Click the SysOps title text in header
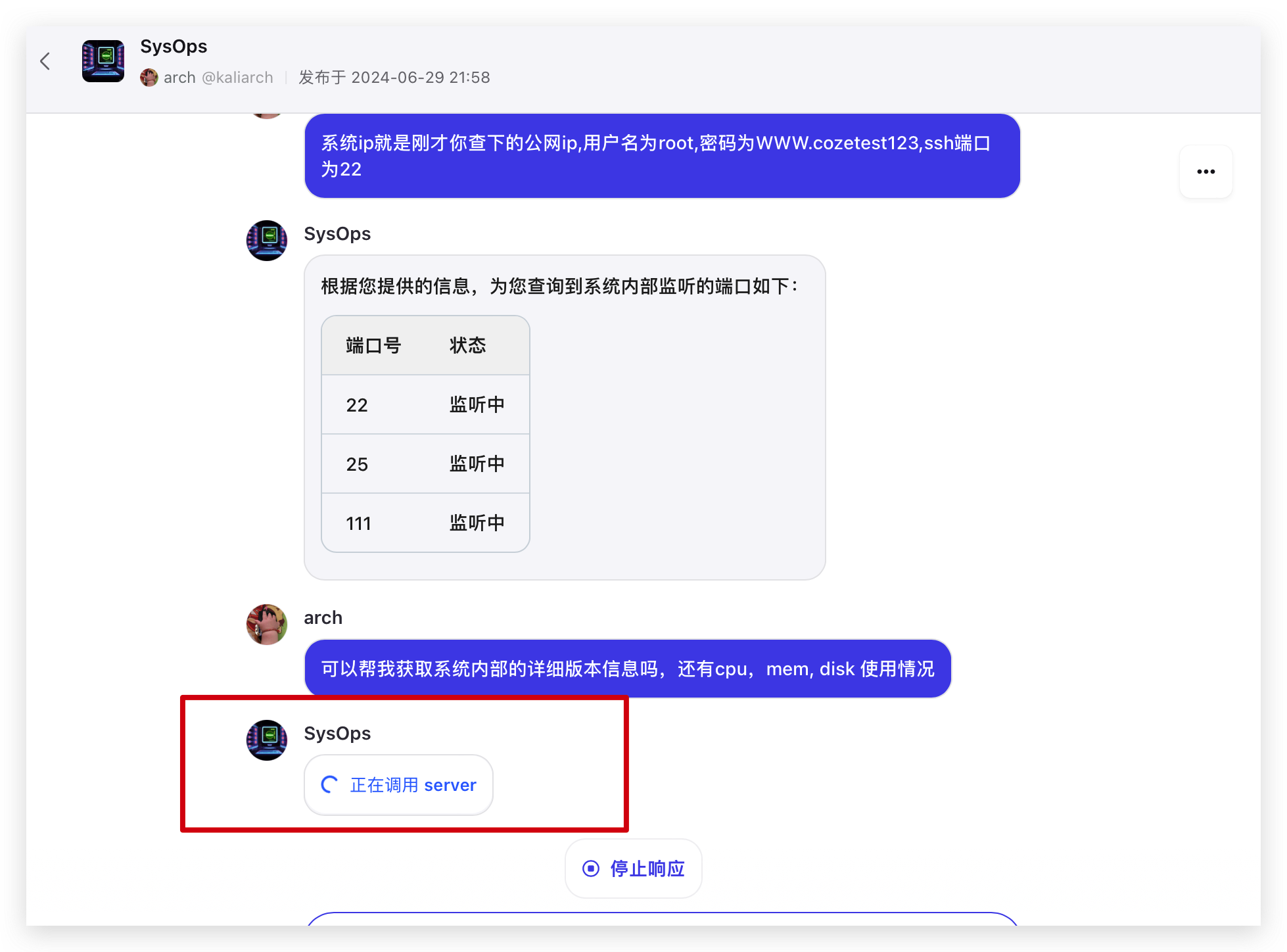1287x952 pixels. click(x=174, y=47)
